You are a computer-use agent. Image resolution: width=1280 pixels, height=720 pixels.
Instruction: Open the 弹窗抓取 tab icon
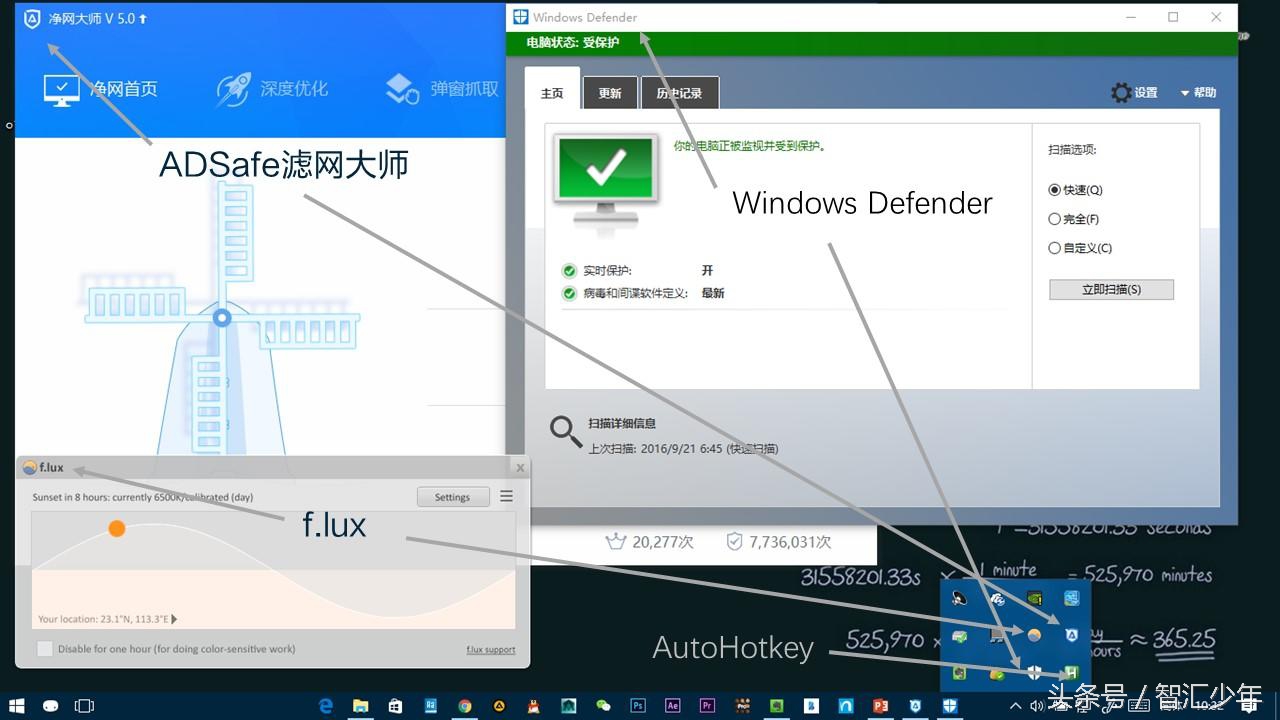coord(402,89)
